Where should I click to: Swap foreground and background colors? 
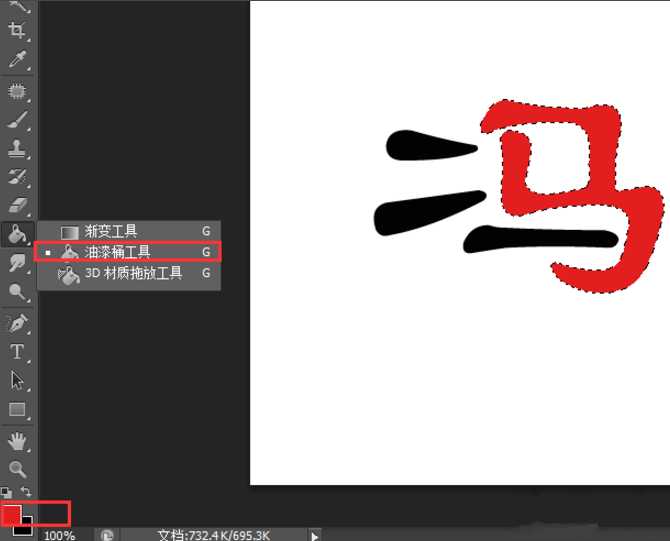27,492
